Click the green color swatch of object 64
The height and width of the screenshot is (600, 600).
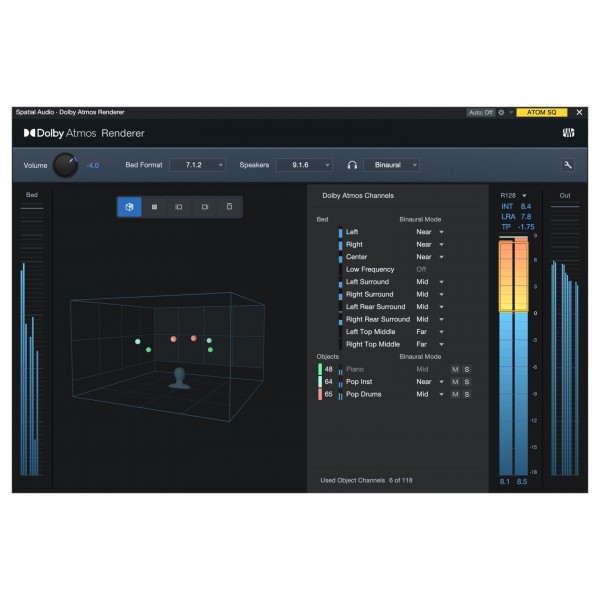point(320,382)
